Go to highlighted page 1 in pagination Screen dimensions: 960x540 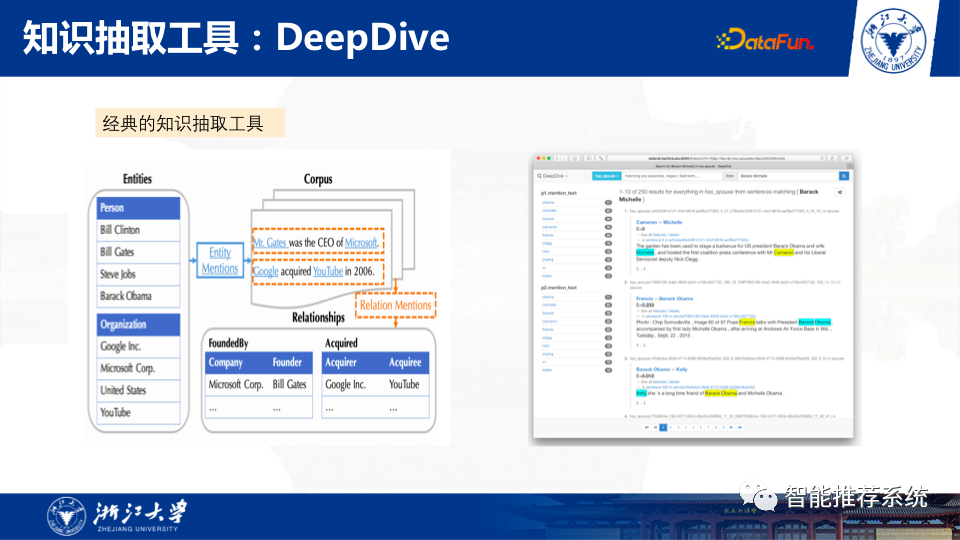click(x=663, y=427)
